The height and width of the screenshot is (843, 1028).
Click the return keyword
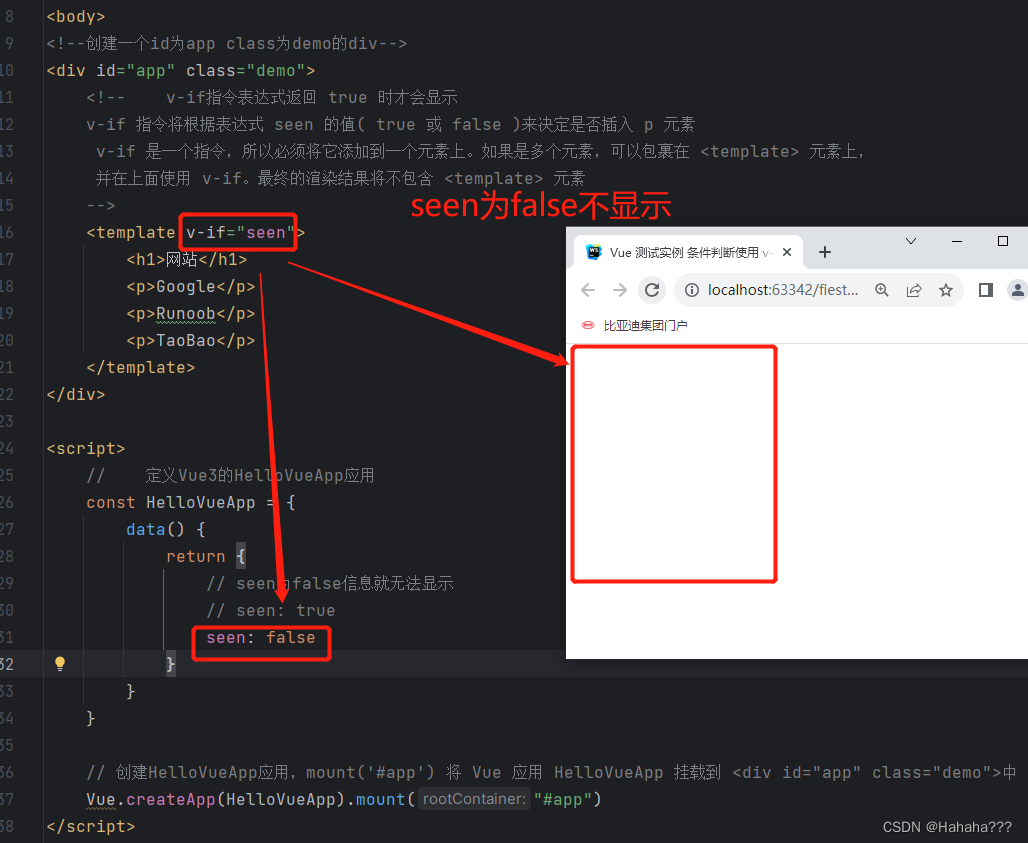[x=195, y=556]
